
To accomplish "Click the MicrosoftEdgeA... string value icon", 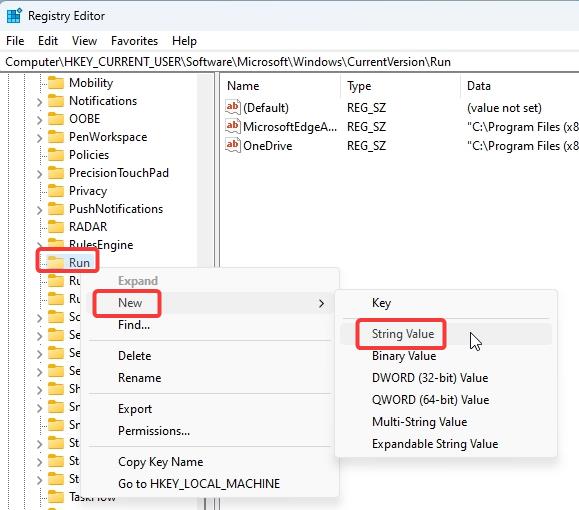I will pos(233,127).
